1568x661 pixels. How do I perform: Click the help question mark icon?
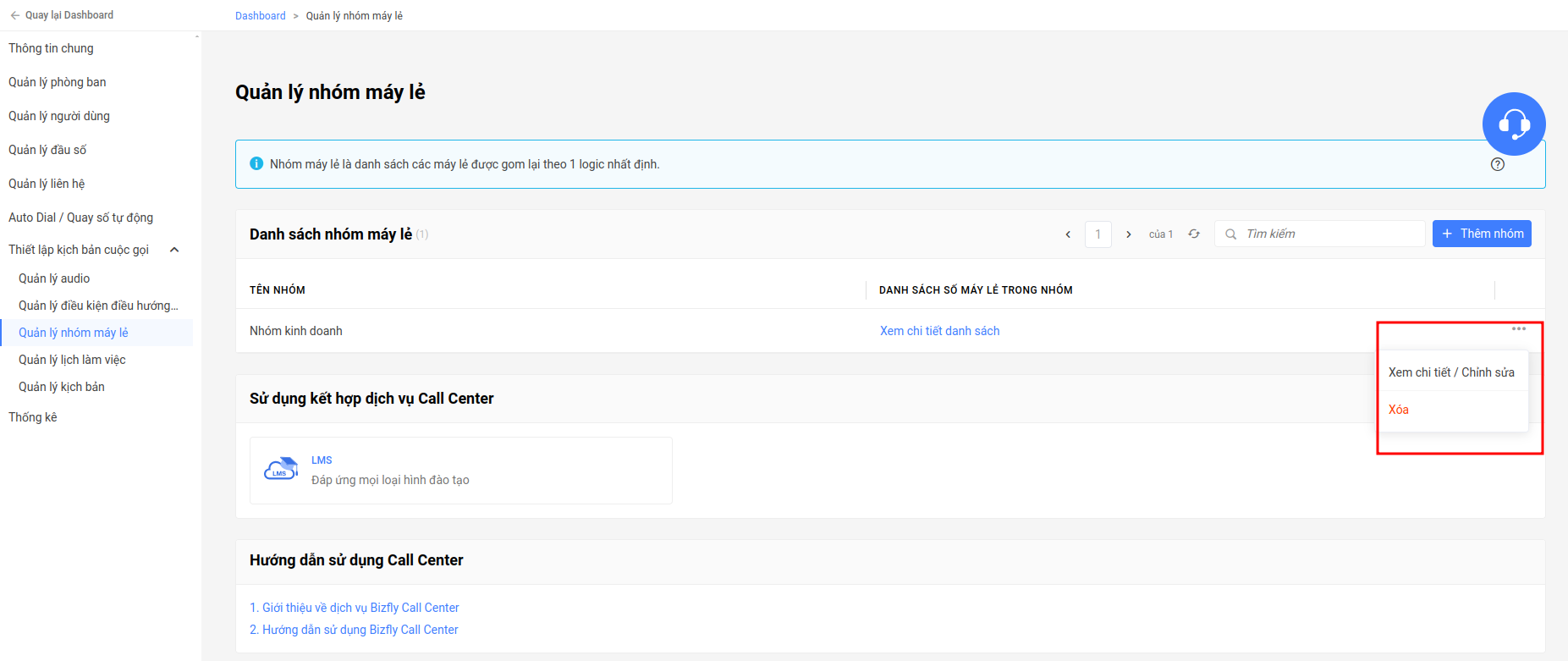pyautogui.click(x=1498, y=164)
